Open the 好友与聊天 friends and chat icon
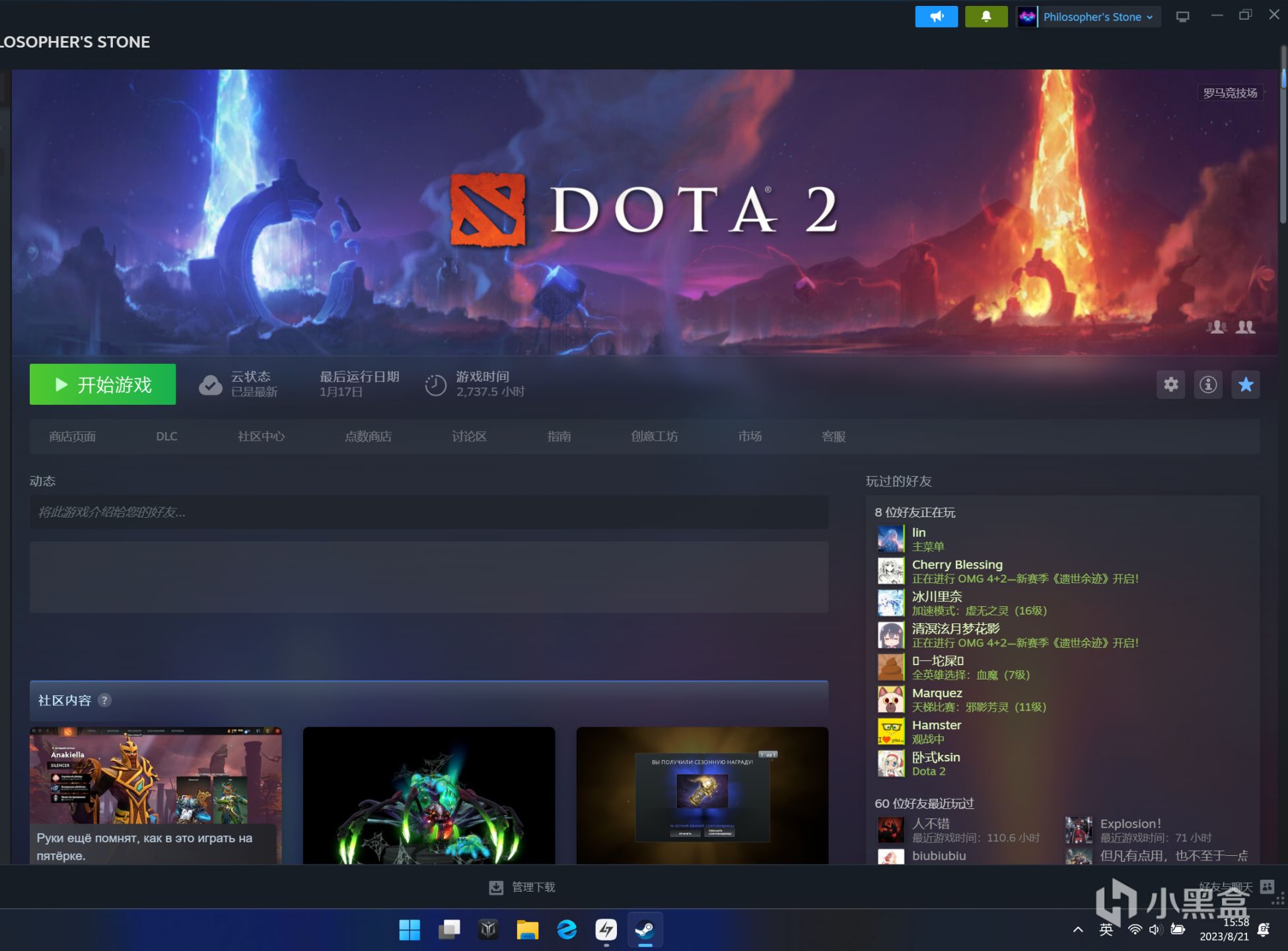This screenshot has width=1288, height=951. (1267, 886)
